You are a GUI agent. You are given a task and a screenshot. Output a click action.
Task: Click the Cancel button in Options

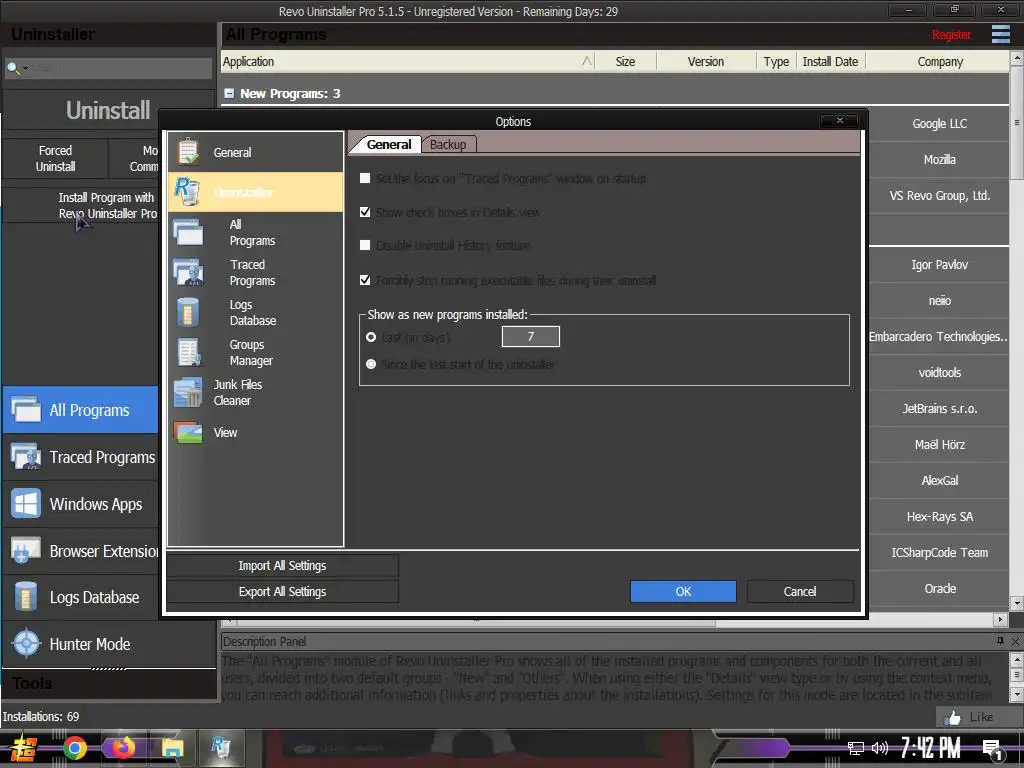pos(800,591)
